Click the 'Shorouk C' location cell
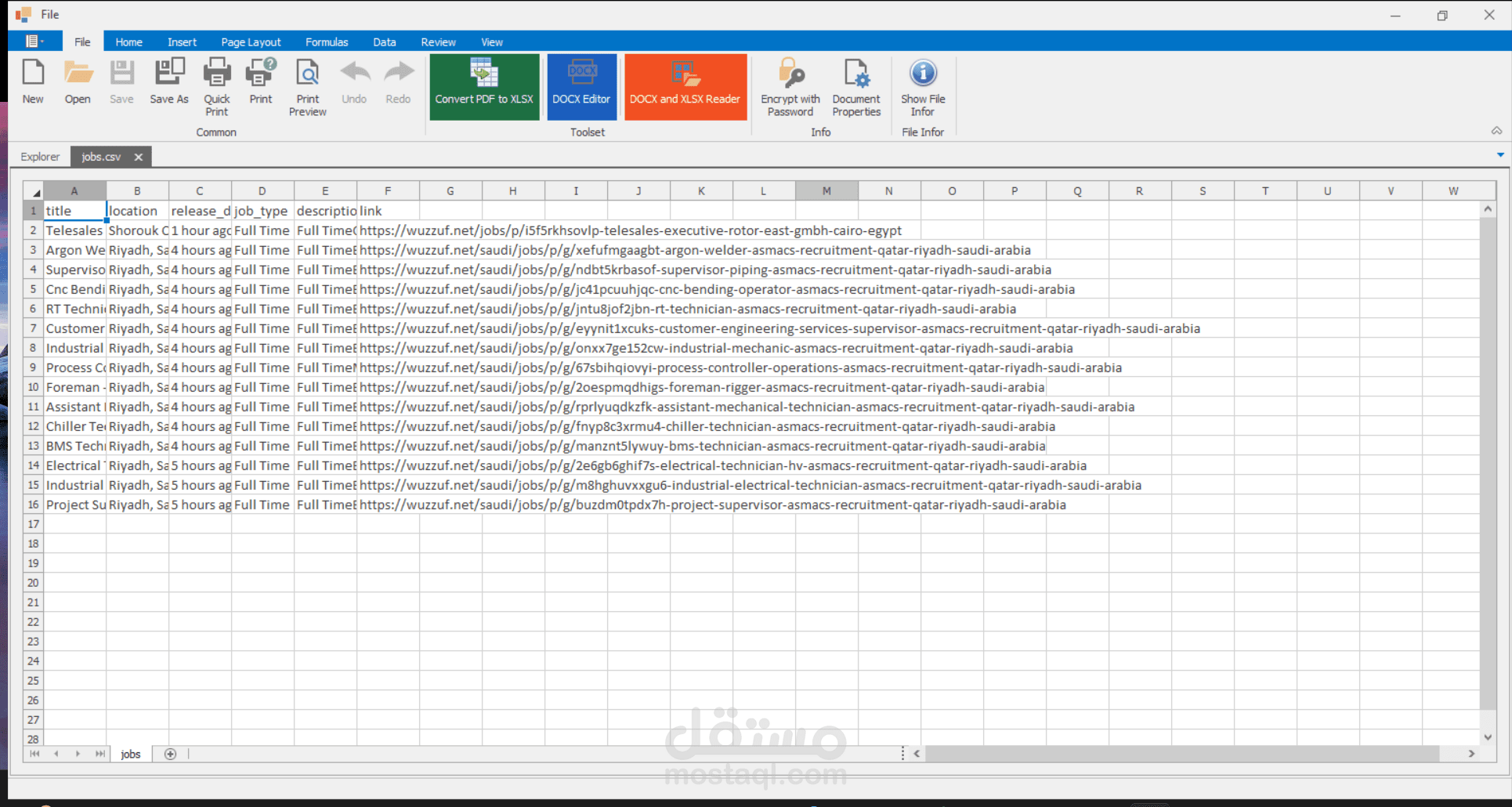This screenshot has width=1512, height=807. (x=137, y=230)
